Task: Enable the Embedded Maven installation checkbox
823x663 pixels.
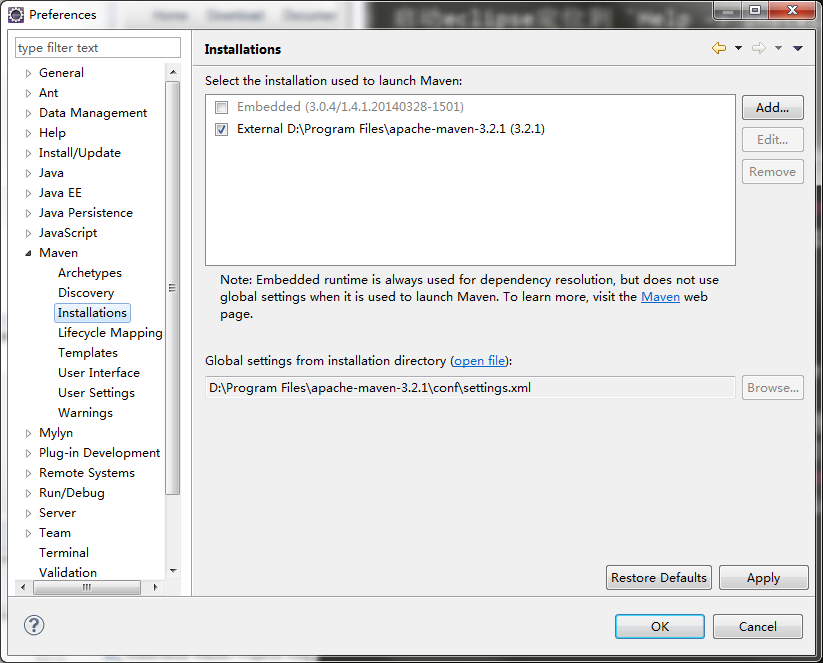Action: pyautogui.click(x=221, y=107)
